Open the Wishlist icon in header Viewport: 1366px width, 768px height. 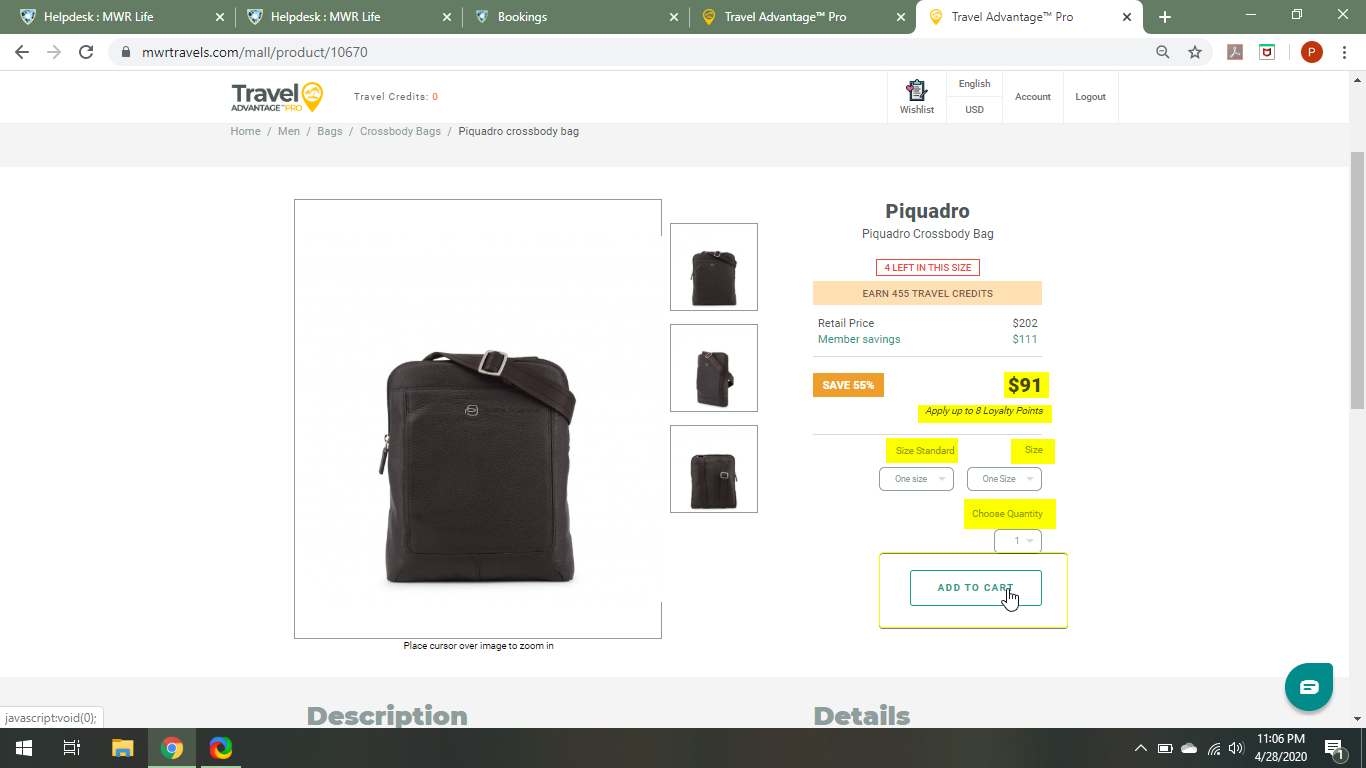pos(916,97)
